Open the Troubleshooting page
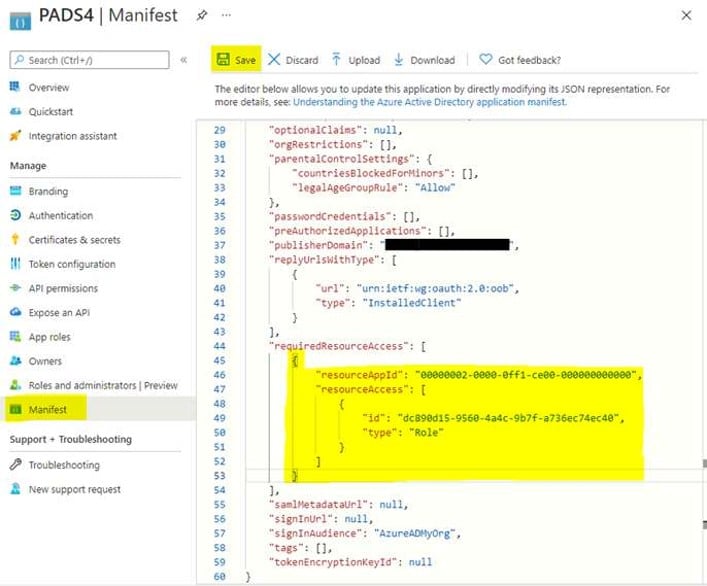Screen dimensions: 707x586 [x=64, y=465]
